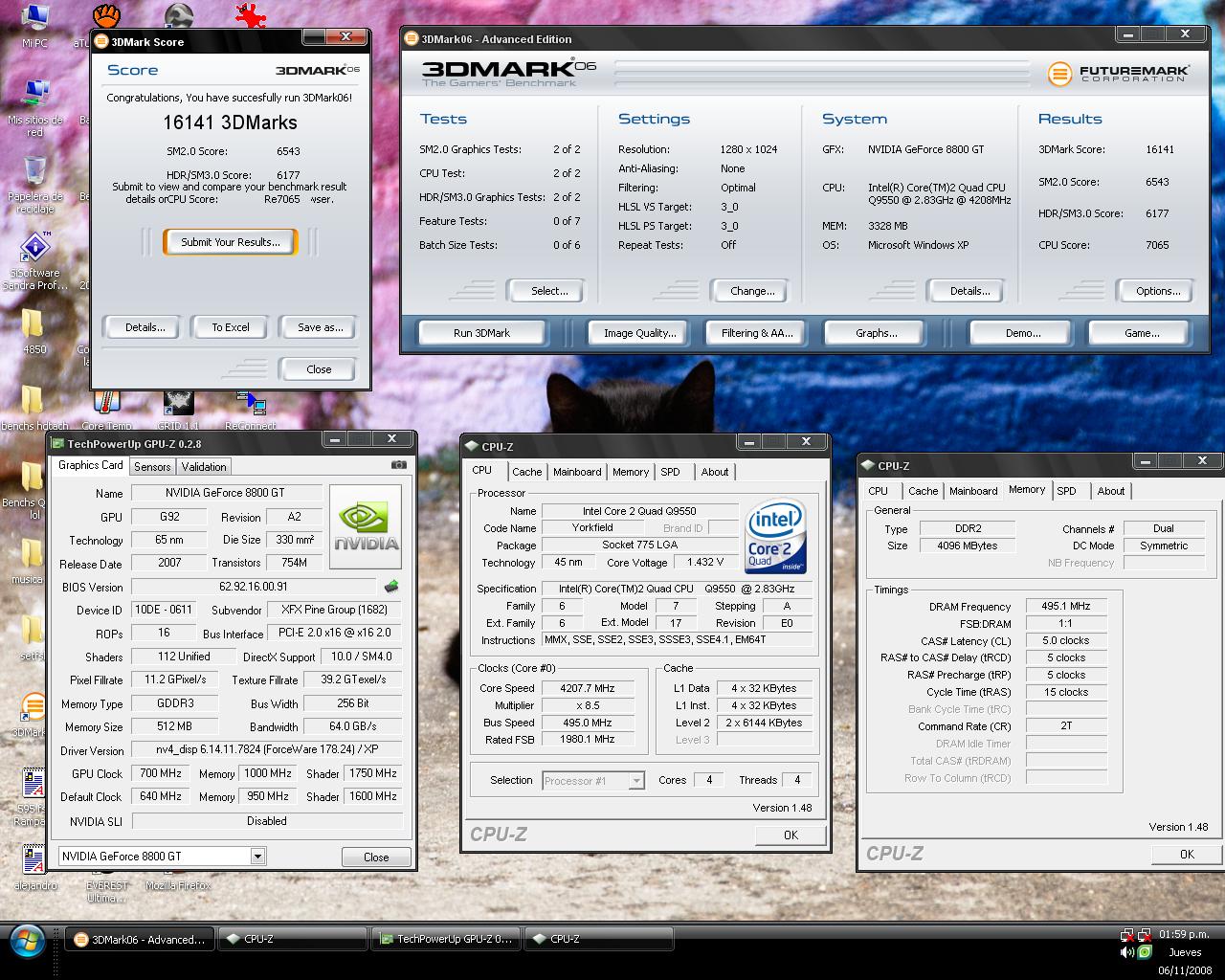Open the Cache tab in the CPU window of CPU-Z
The image size is (1225, 980).
point(526,472)
